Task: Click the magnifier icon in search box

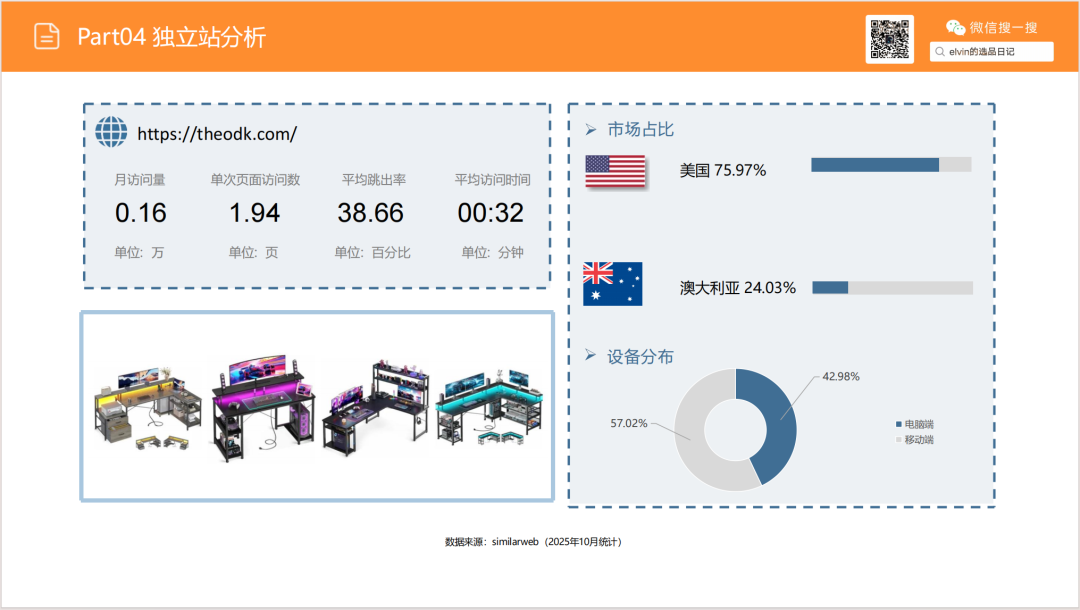Action: 940,51
